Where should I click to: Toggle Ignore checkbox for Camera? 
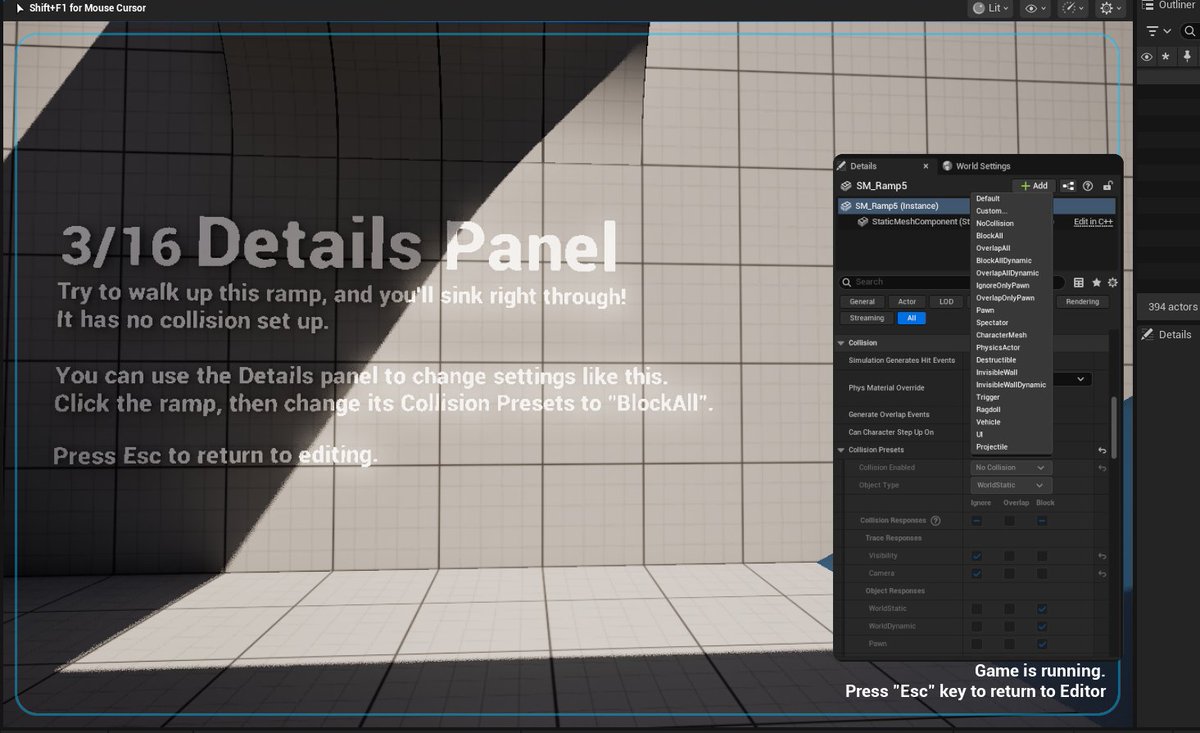[977, 574]
